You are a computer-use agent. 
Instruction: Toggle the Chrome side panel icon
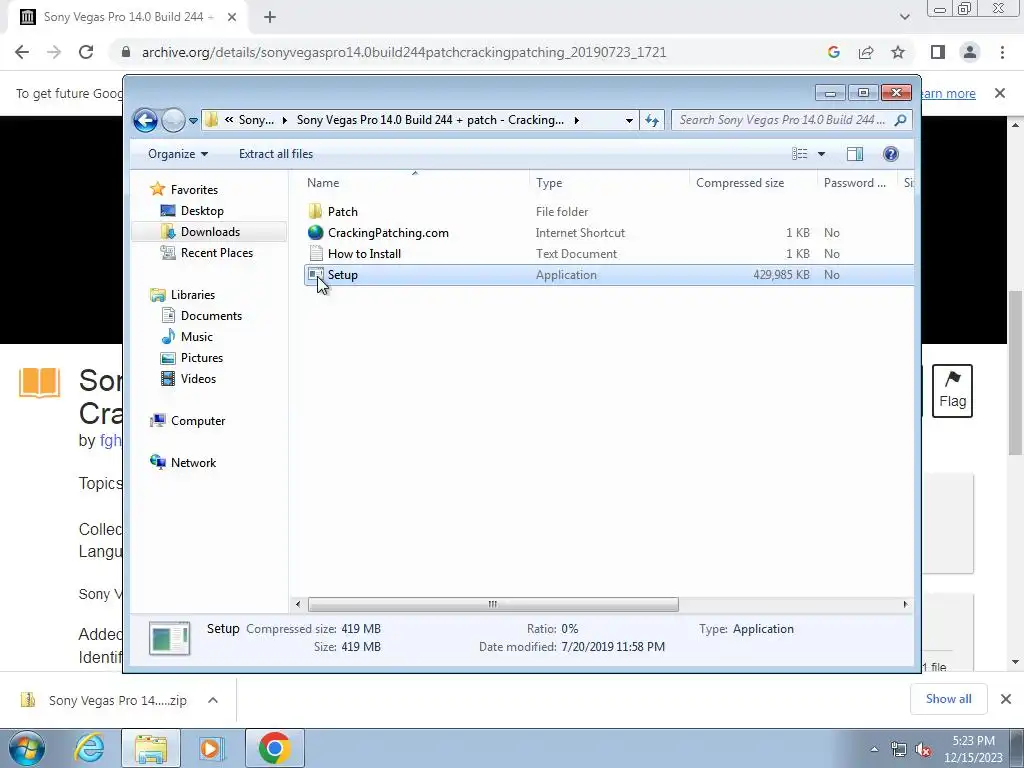pyautogui.click(x=938, y=52)
